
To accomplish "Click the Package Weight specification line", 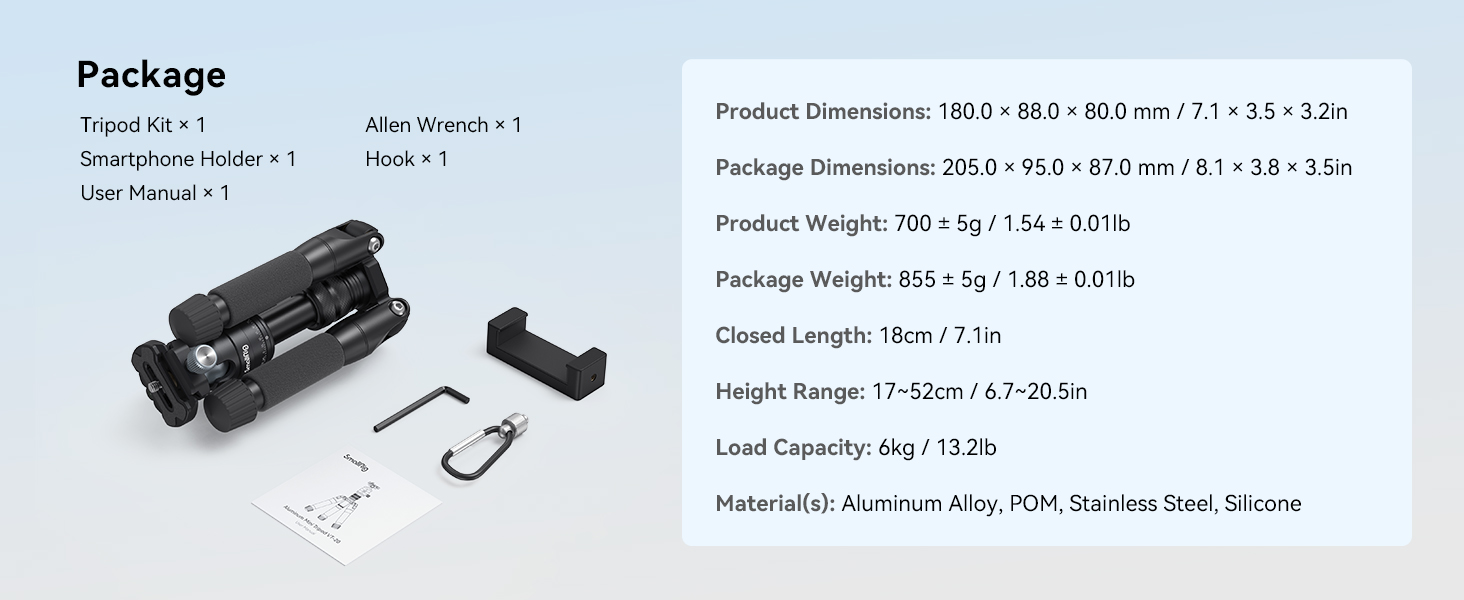I will 924,279.
